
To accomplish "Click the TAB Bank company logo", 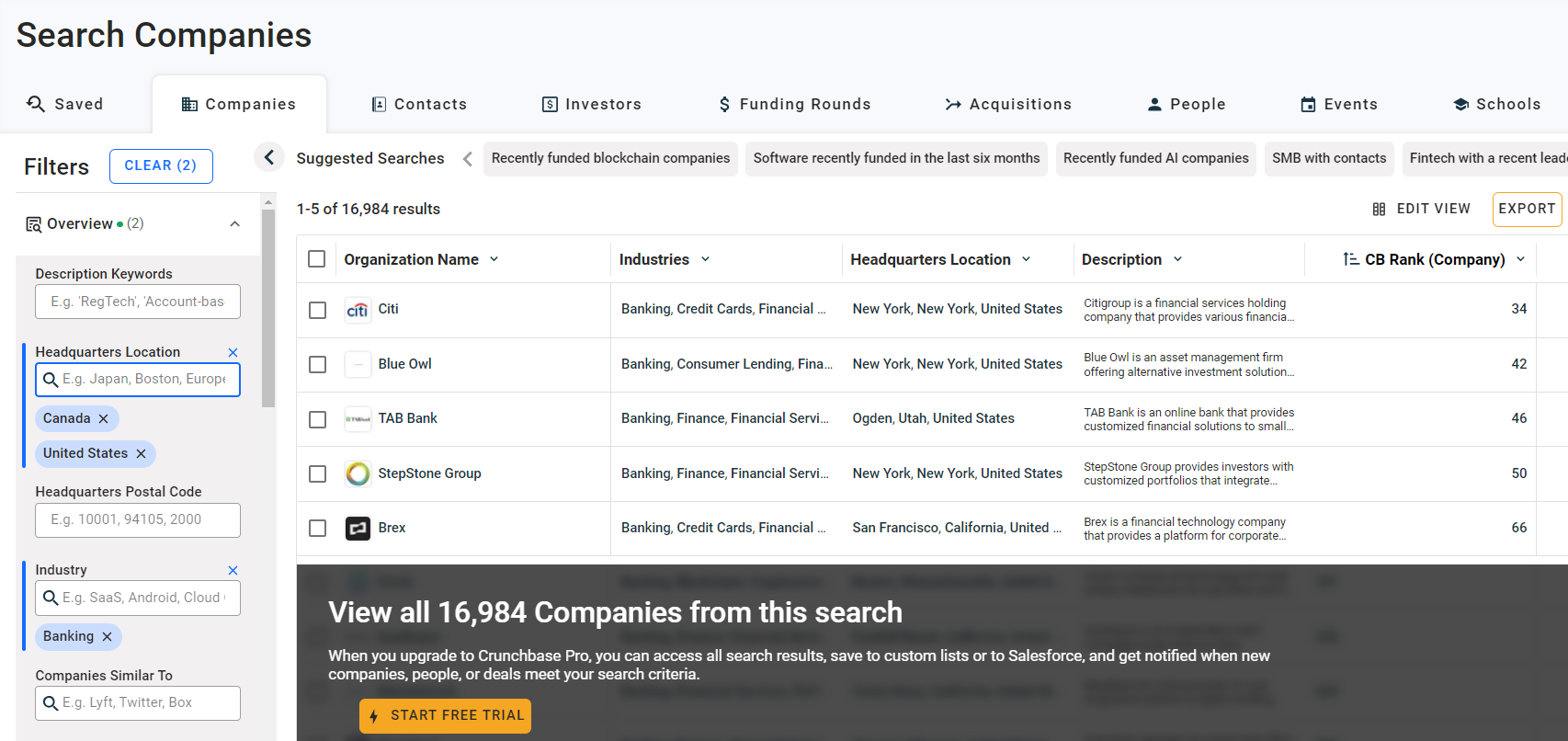I will click(358, 418).
